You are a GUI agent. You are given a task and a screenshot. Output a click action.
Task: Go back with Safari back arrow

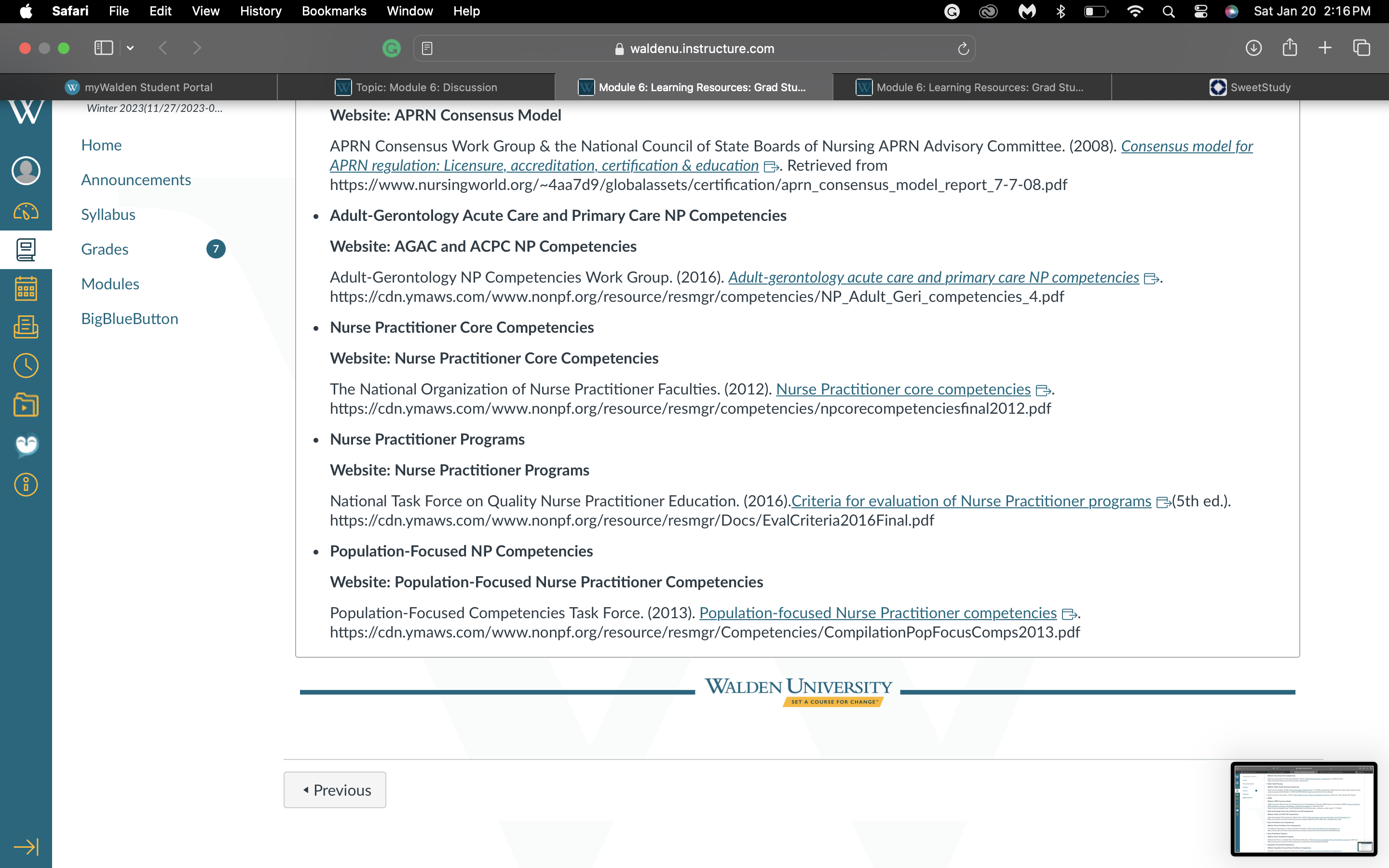click(163, 48)
